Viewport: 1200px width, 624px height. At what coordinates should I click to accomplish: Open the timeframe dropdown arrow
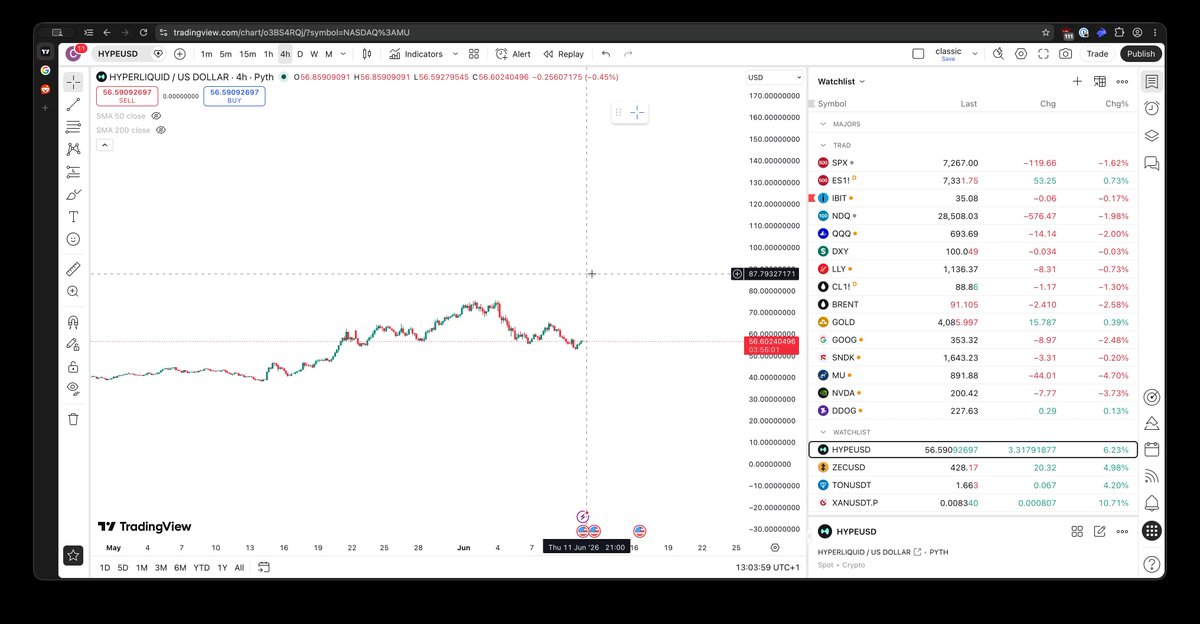(x=343, y=54)
